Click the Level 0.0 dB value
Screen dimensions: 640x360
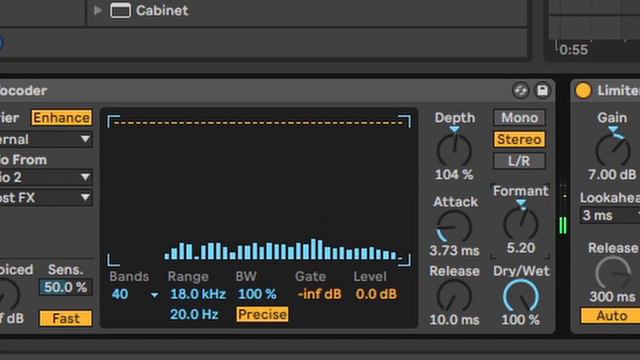[x=376, y=294]
